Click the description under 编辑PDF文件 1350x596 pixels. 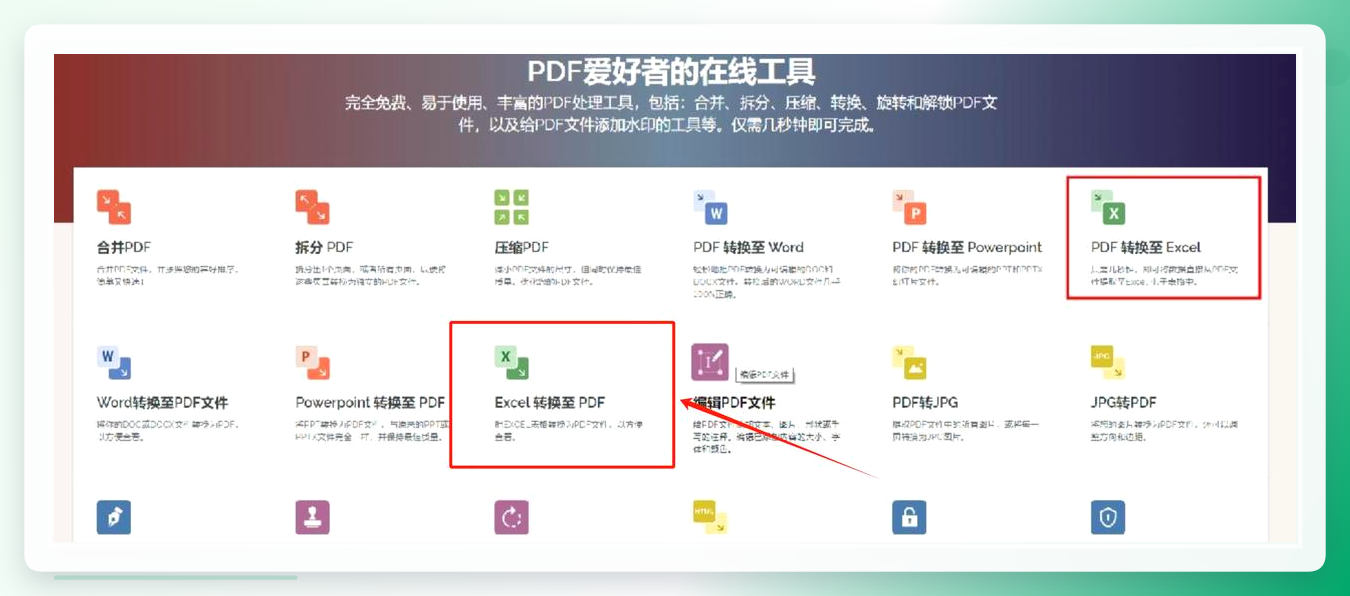[766, 437]
